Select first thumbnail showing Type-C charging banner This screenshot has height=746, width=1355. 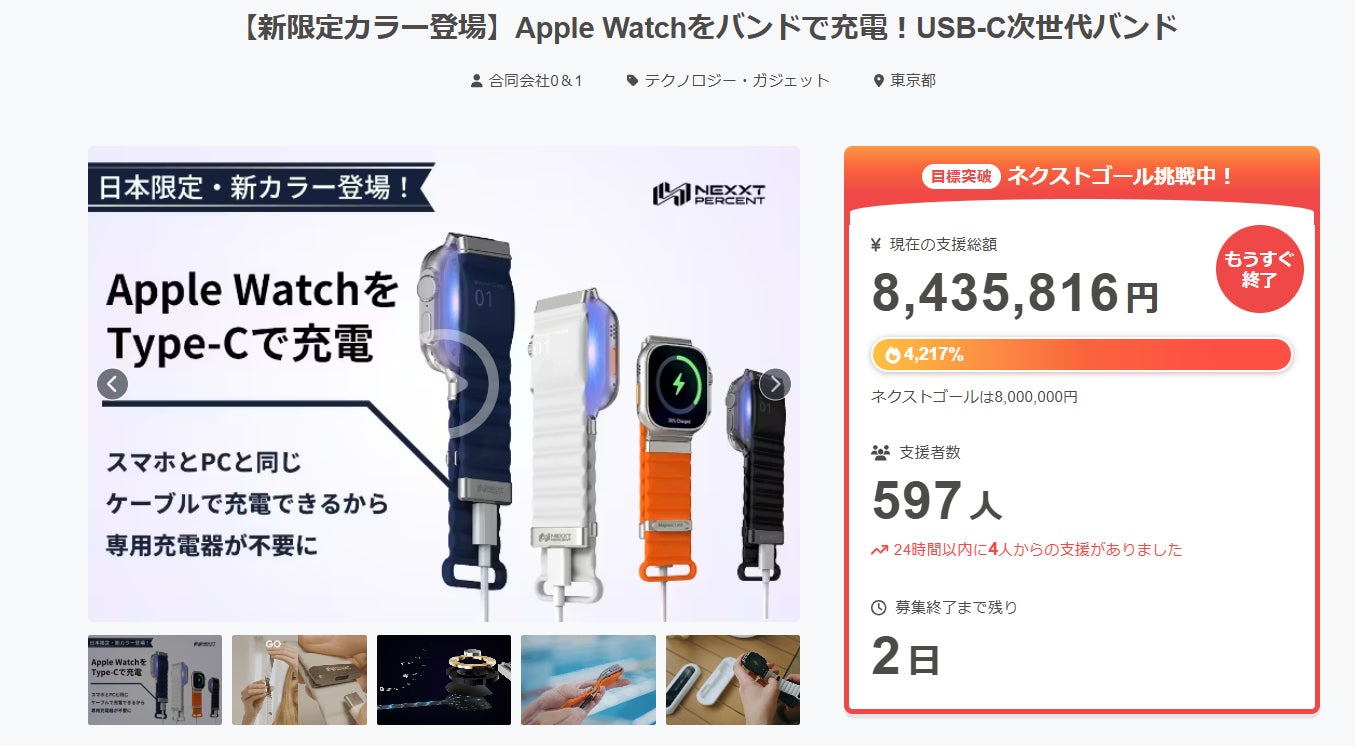pos(155,680)
